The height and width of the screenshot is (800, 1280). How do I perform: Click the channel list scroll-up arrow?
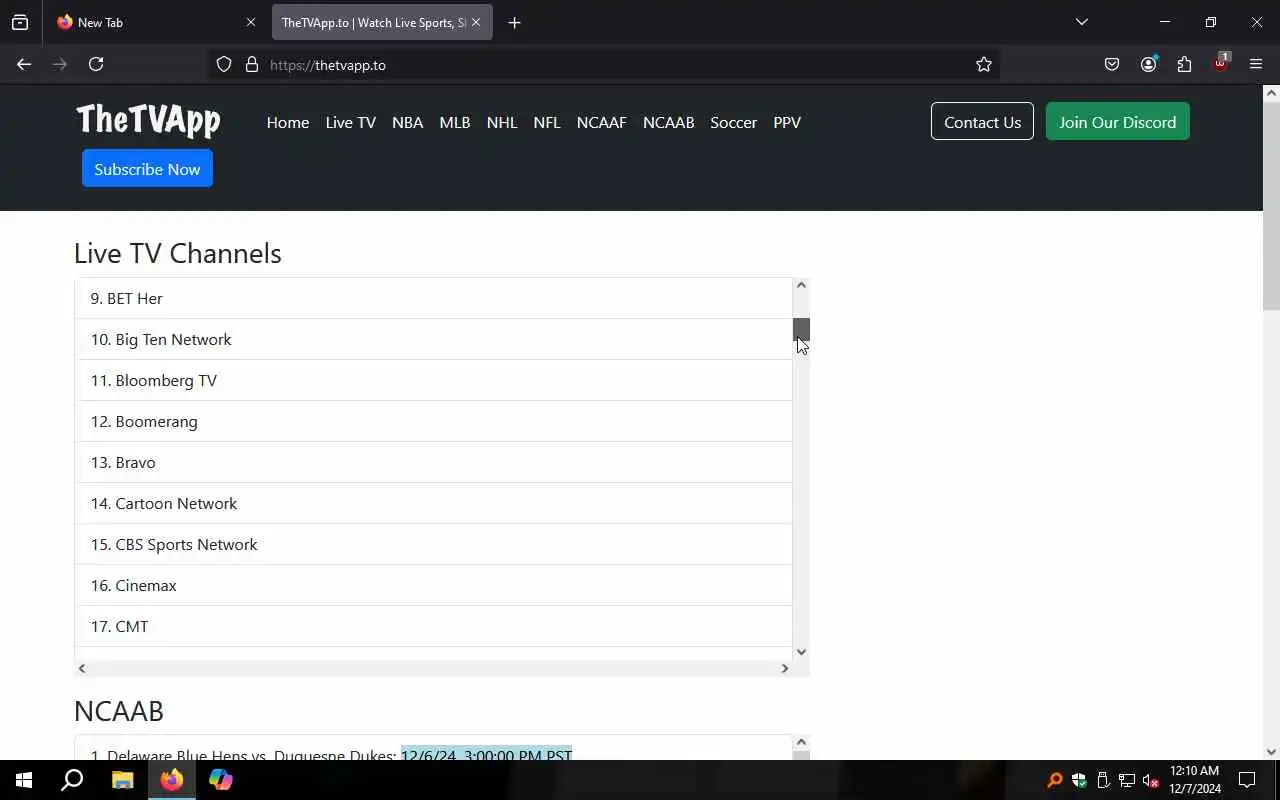pos(801,285)
